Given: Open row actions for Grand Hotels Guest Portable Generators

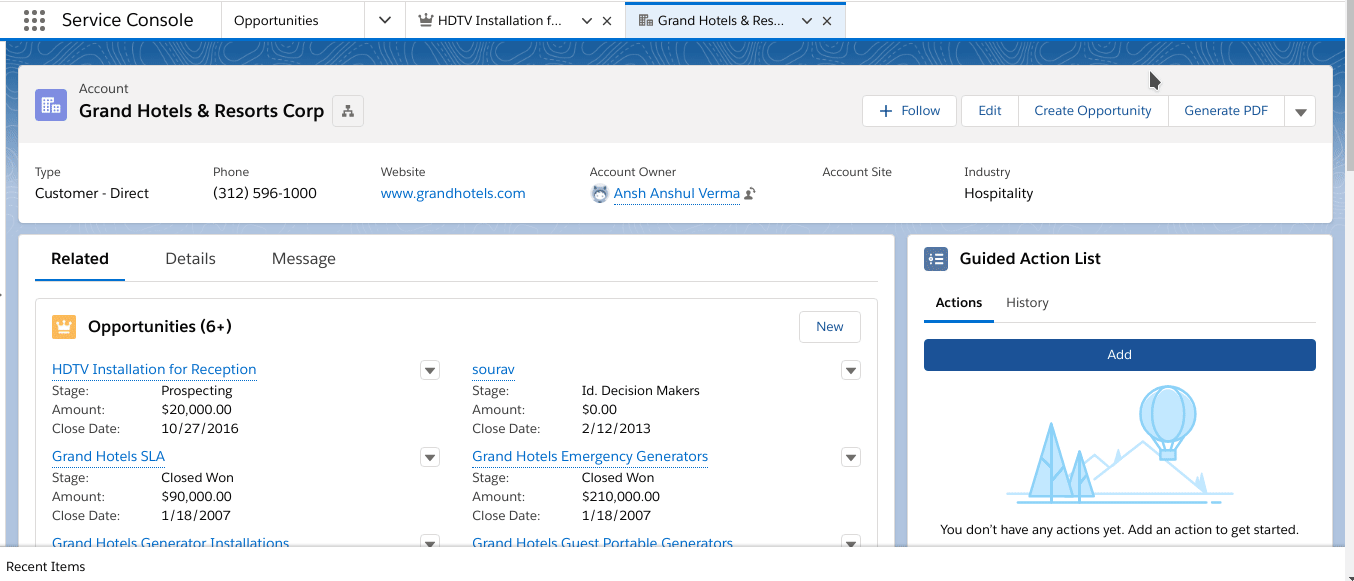Looking at the screenshot, I should (851, 542).
